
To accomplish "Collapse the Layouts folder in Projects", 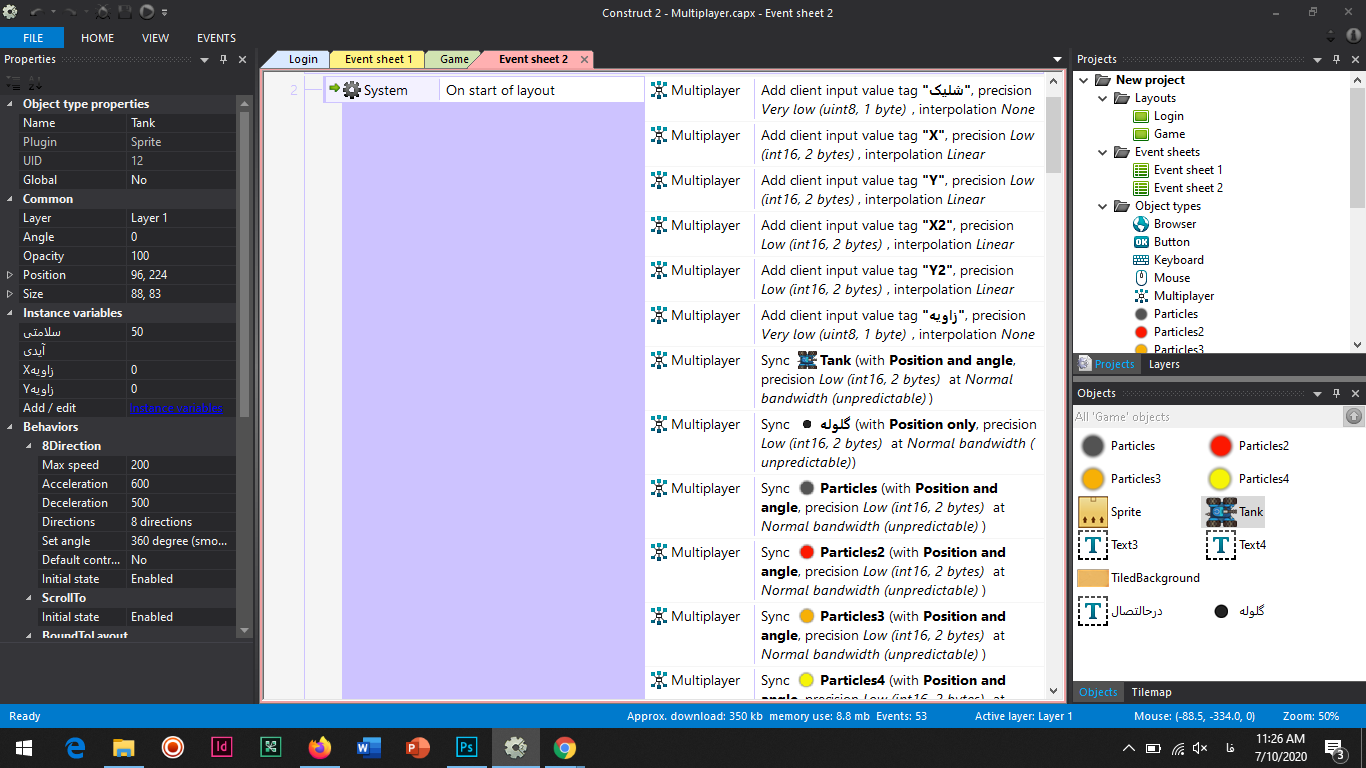I will 1101,98.
